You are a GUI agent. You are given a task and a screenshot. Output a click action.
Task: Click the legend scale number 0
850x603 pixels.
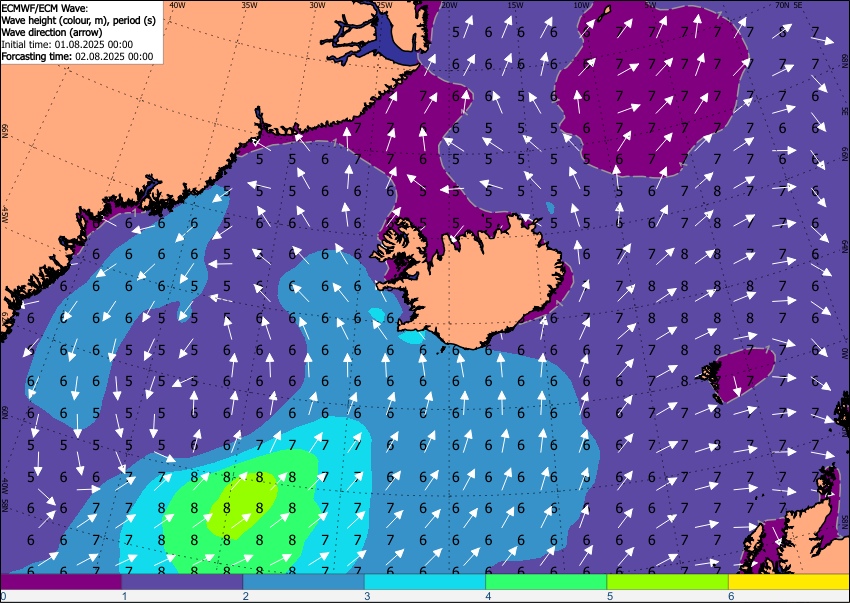(3, 596)
